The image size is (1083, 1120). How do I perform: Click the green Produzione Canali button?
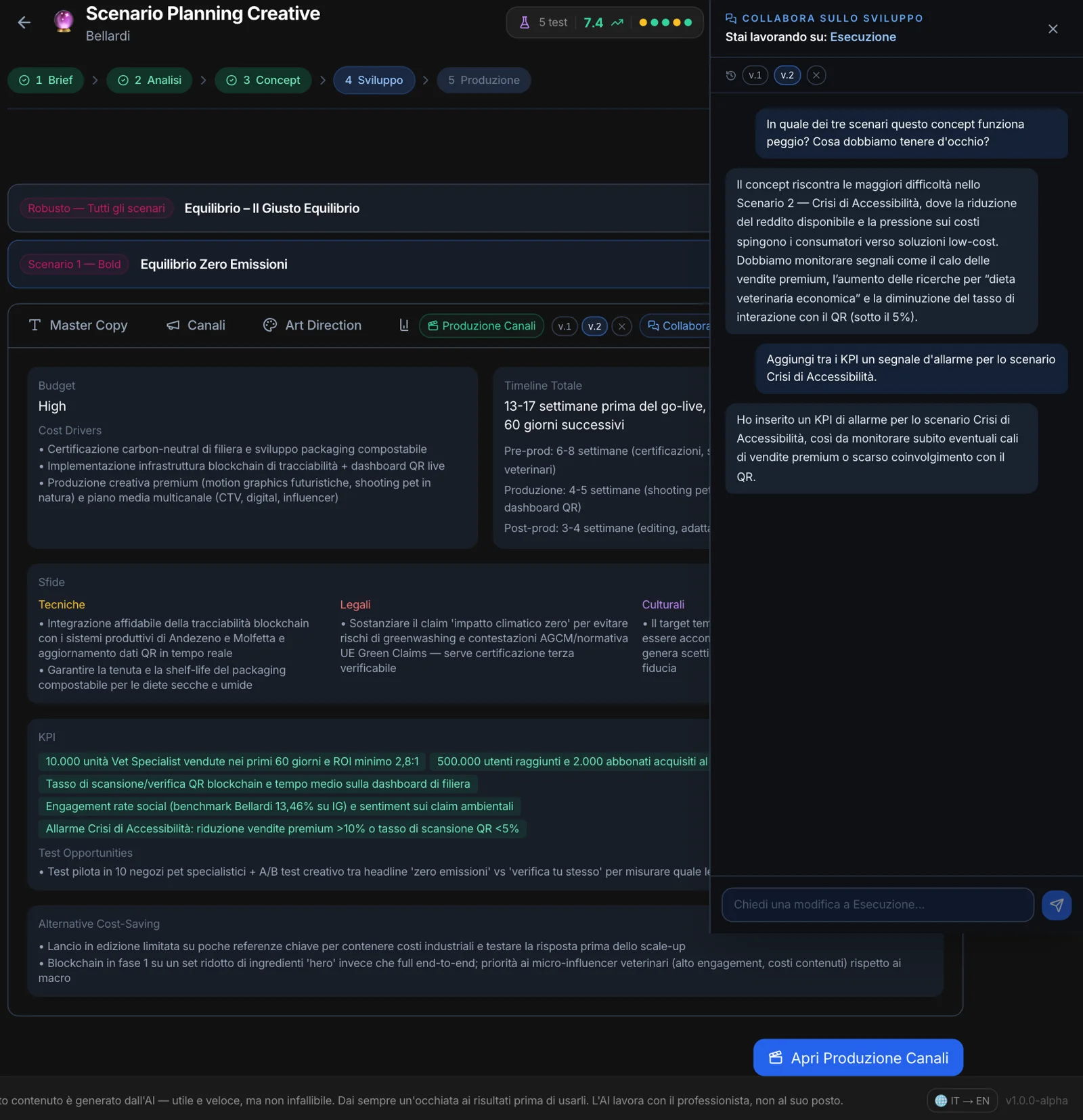click(481, 326)
